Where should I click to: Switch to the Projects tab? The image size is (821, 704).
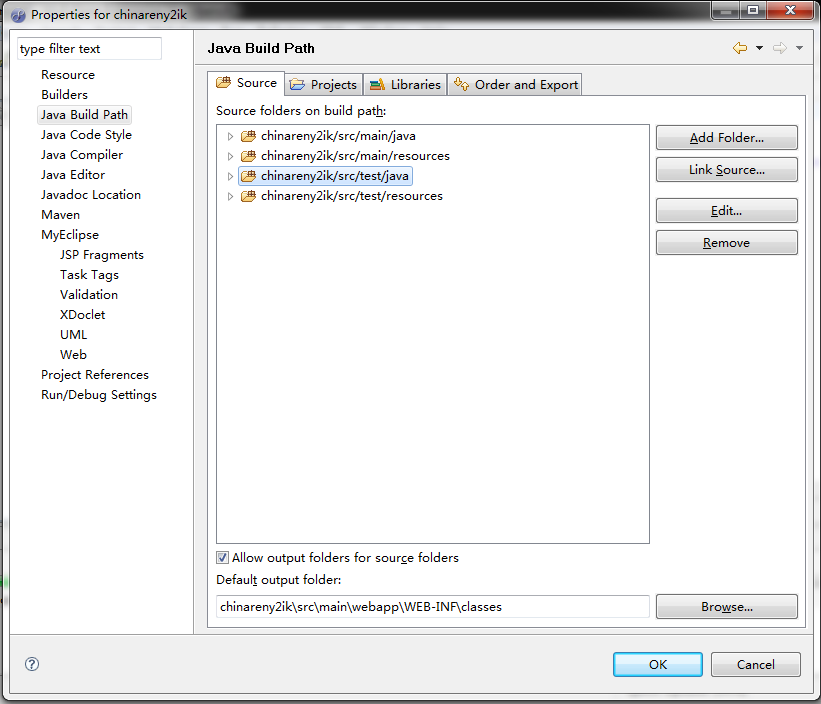tap(324, 84)
